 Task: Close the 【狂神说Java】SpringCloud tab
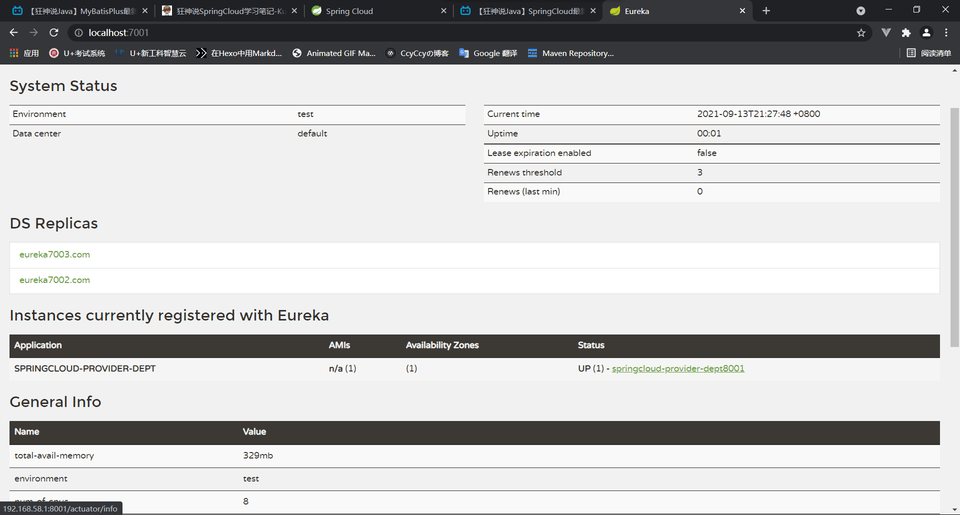pyautogui.click(x=593, y=11)
